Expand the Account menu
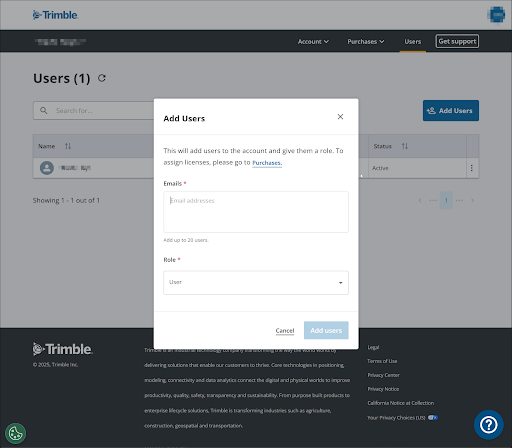This screenshot has width=512, height=448. click(313, 42)
